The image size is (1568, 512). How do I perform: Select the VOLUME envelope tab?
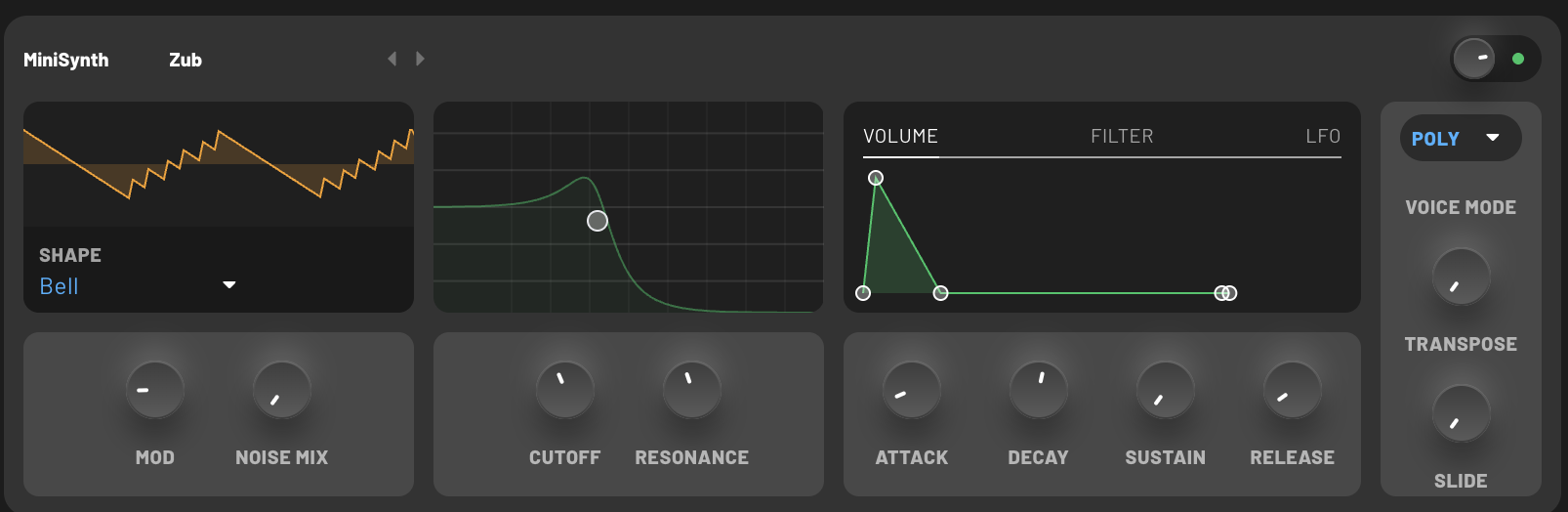[x=900, y=137]
